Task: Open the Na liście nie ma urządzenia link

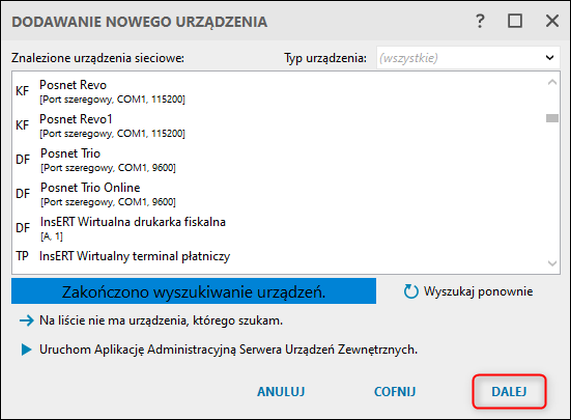Action: coord(161,321)
